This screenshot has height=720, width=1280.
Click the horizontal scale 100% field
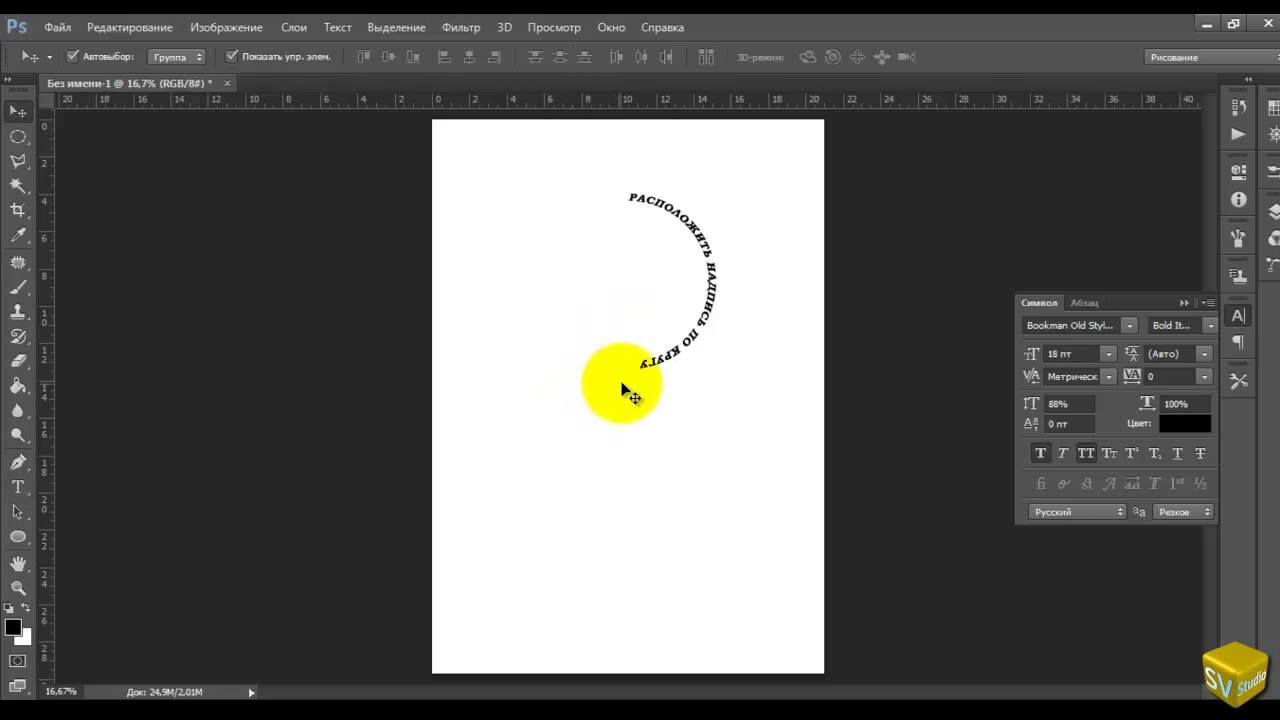1187,404
